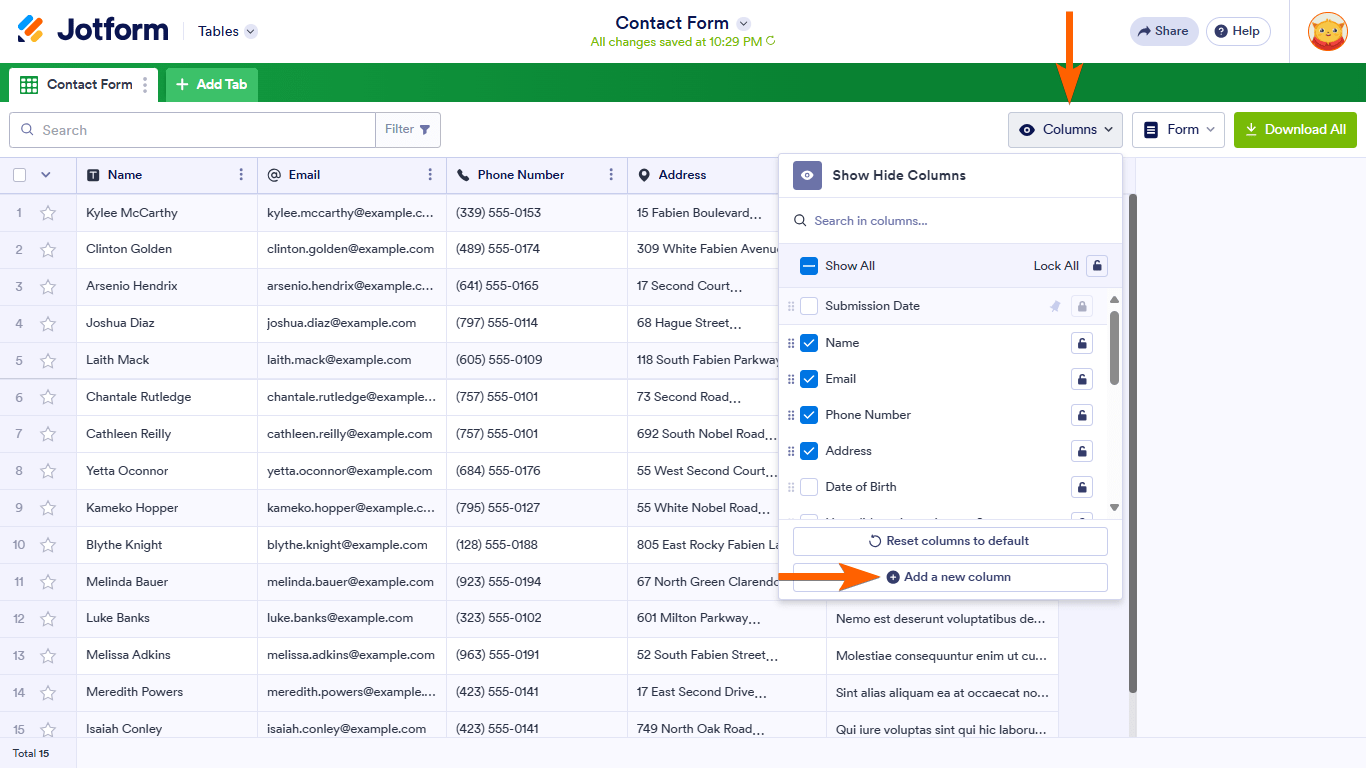Open Name column three-dot menu
Viewport: 1366px width, 768px height.
241,175
